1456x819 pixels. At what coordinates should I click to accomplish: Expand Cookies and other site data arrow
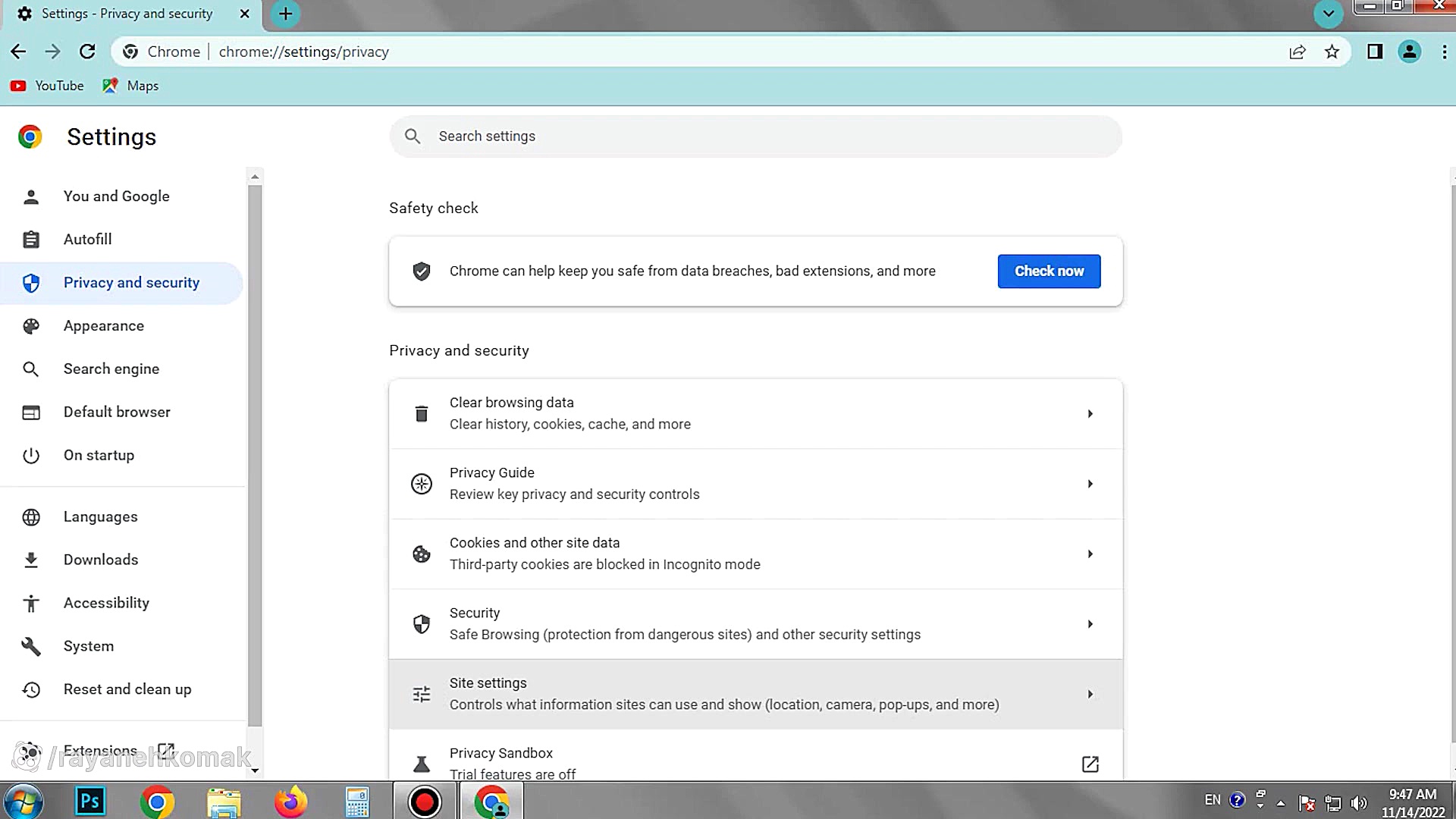pos(1090,554)
